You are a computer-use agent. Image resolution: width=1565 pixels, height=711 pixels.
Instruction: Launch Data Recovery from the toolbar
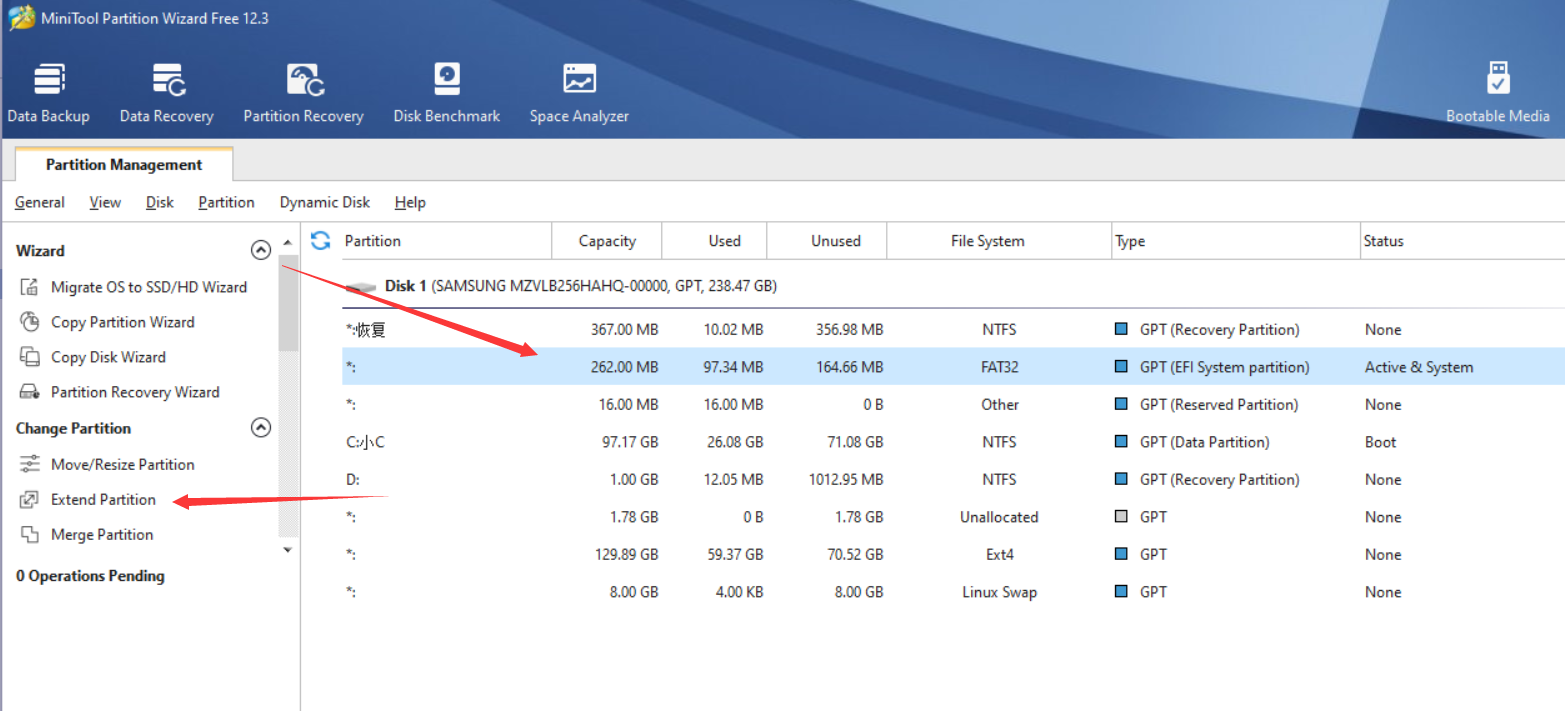coord(166,92)
